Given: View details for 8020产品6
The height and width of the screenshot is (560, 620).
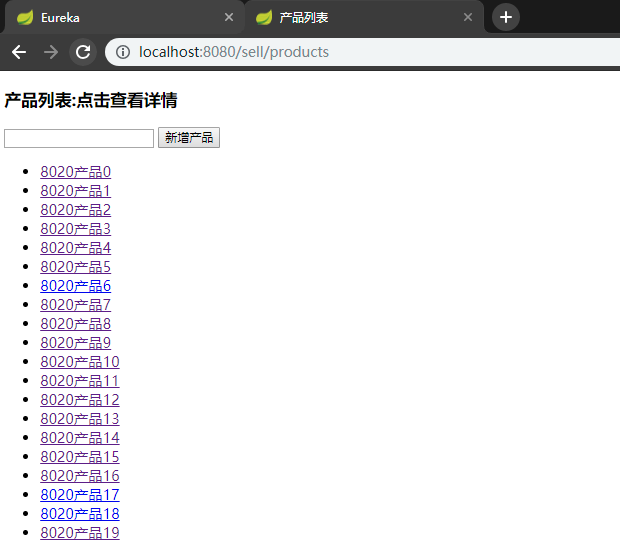Looking at the screenshot, I should [75, 286].
